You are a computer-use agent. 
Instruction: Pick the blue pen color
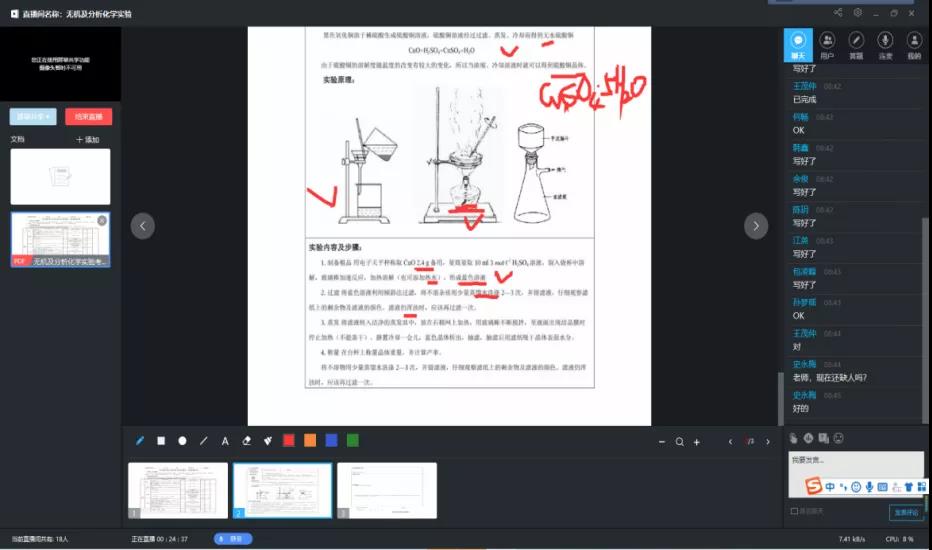[332, 441]
